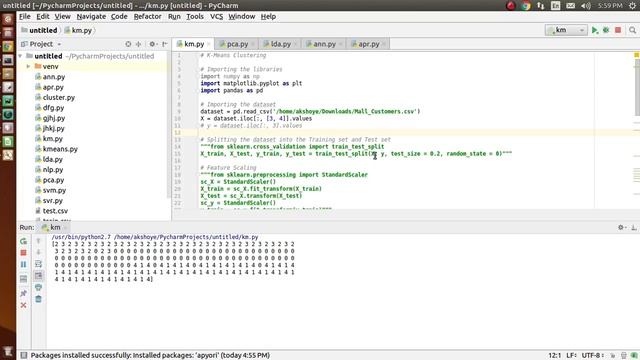The height and width of the screenshot is (360, 640).
Task: Collapse the untitled project root node
Action: pyautogui.click(x=20, y=56)
